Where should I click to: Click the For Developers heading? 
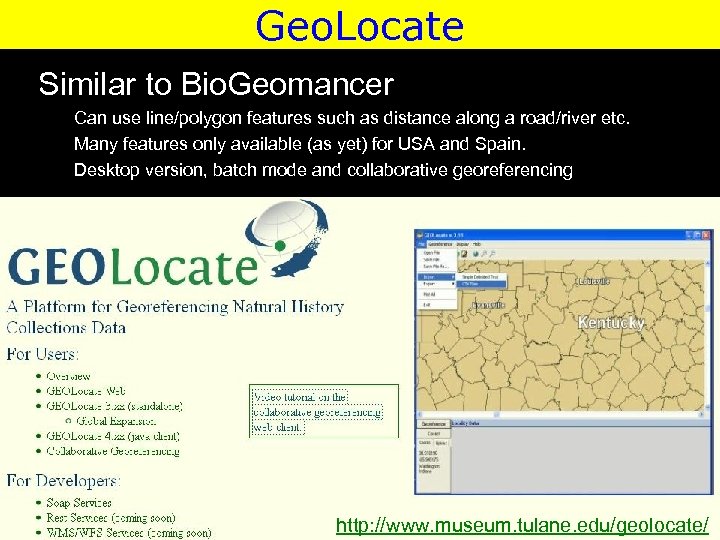63,481
